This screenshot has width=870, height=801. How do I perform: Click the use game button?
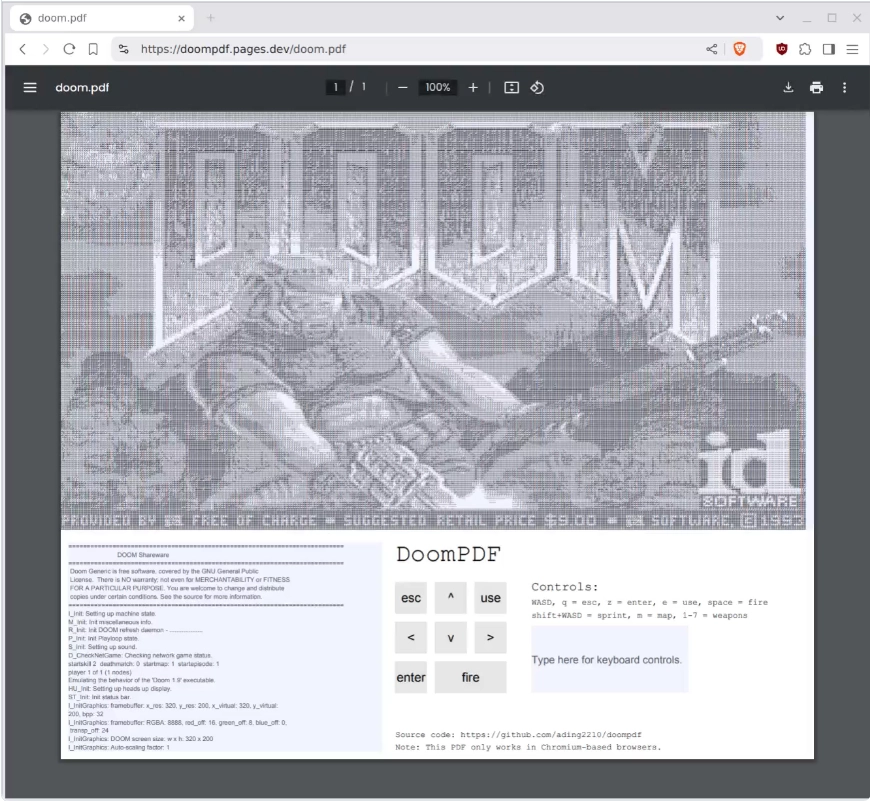(x=490, y=598)
